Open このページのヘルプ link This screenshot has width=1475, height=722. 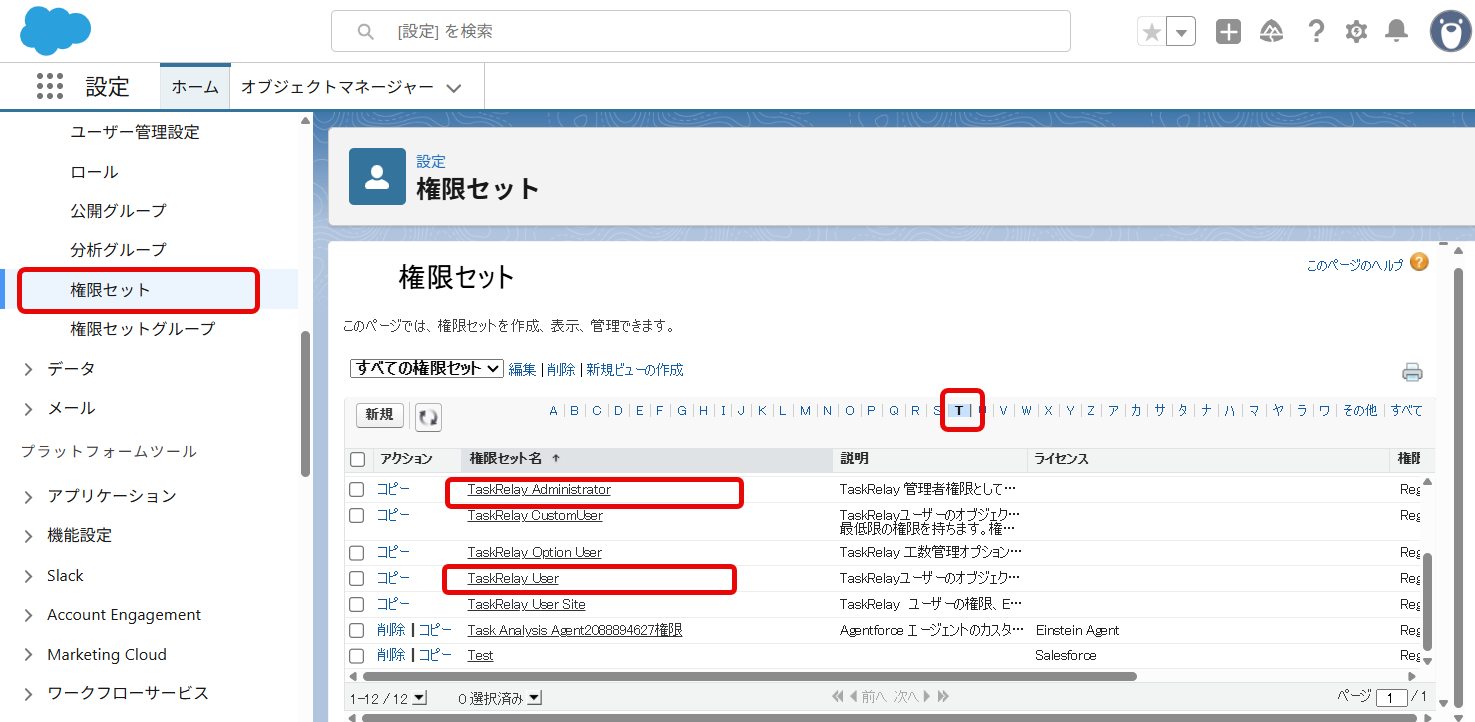click(x=1355, y=266)
